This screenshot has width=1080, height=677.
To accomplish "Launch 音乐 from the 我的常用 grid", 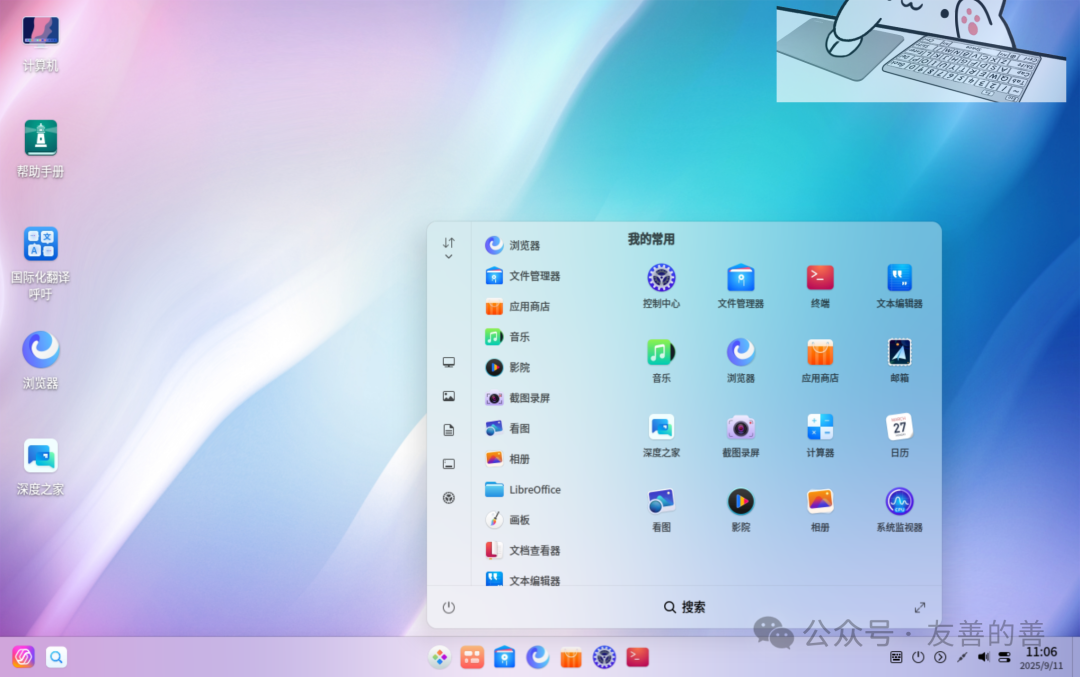I will click(x=661, y=361).
